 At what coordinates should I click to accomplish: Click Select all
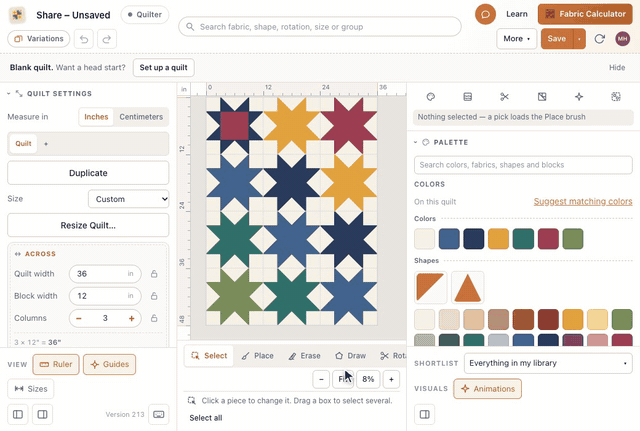pos(206,418)
